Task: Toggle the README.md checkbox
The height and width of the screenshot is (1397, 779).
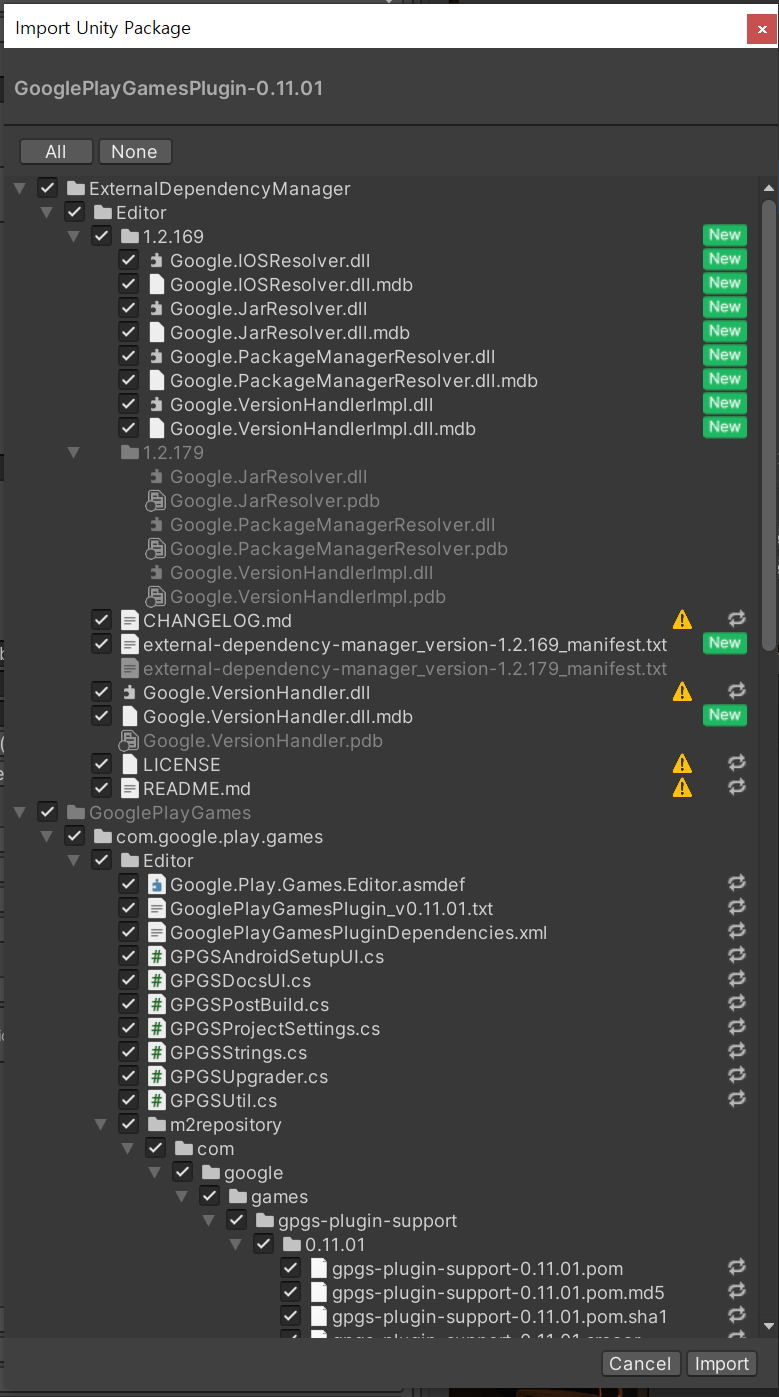Action: click(x=101, y=789)
